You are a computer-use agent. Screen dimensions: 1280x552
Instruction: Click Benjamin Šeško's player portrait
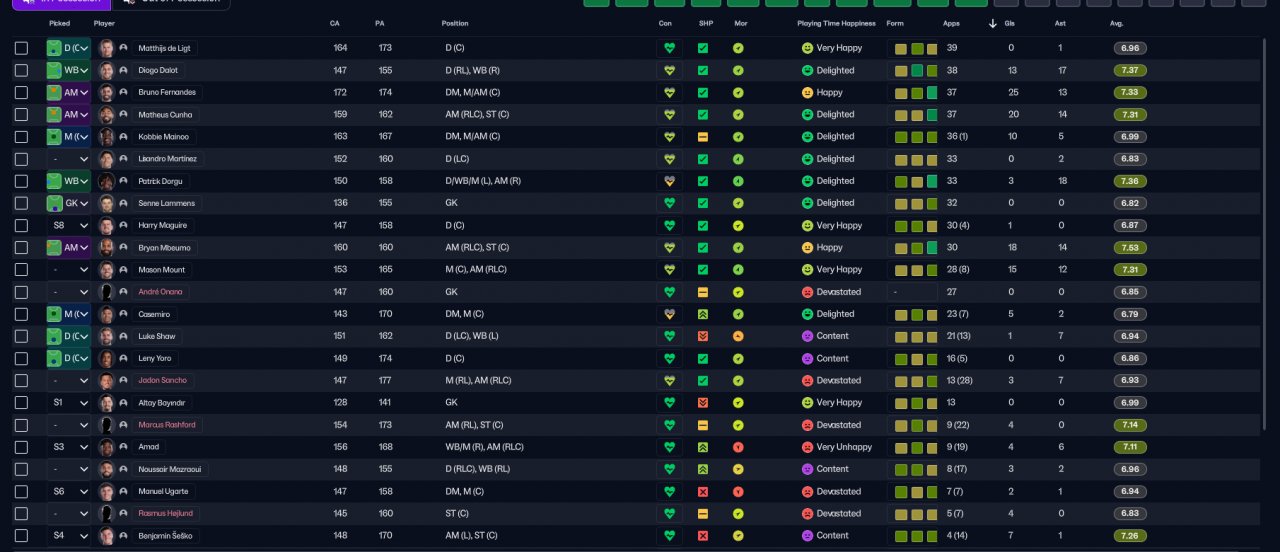[107, 535]
